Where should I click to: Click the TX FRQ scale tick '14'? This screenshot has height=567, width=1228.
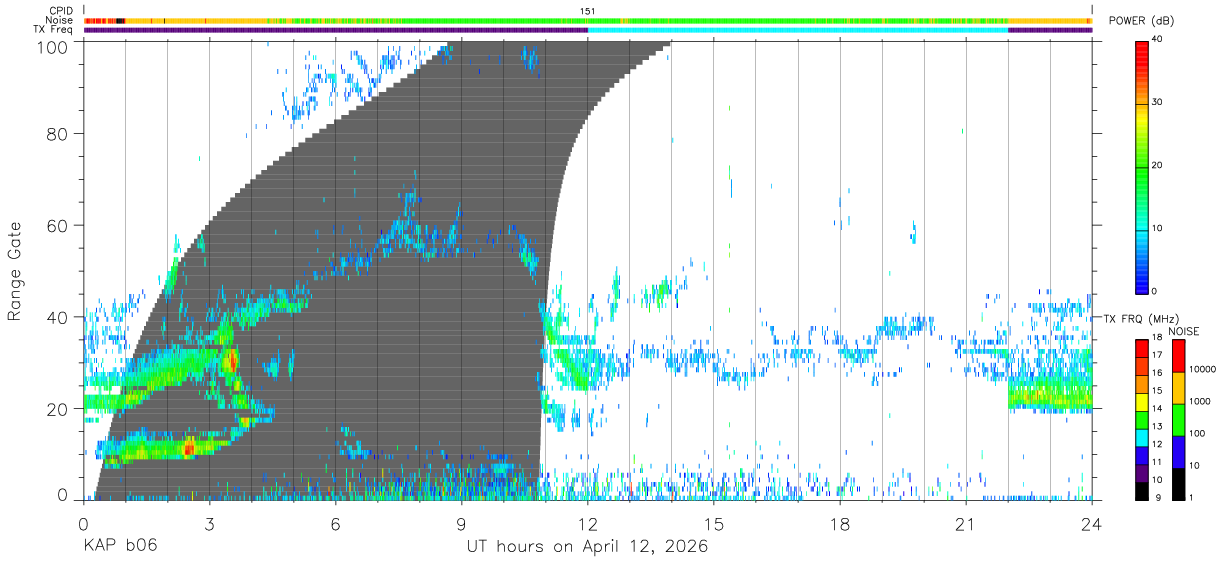click(x=1158, y=408)
